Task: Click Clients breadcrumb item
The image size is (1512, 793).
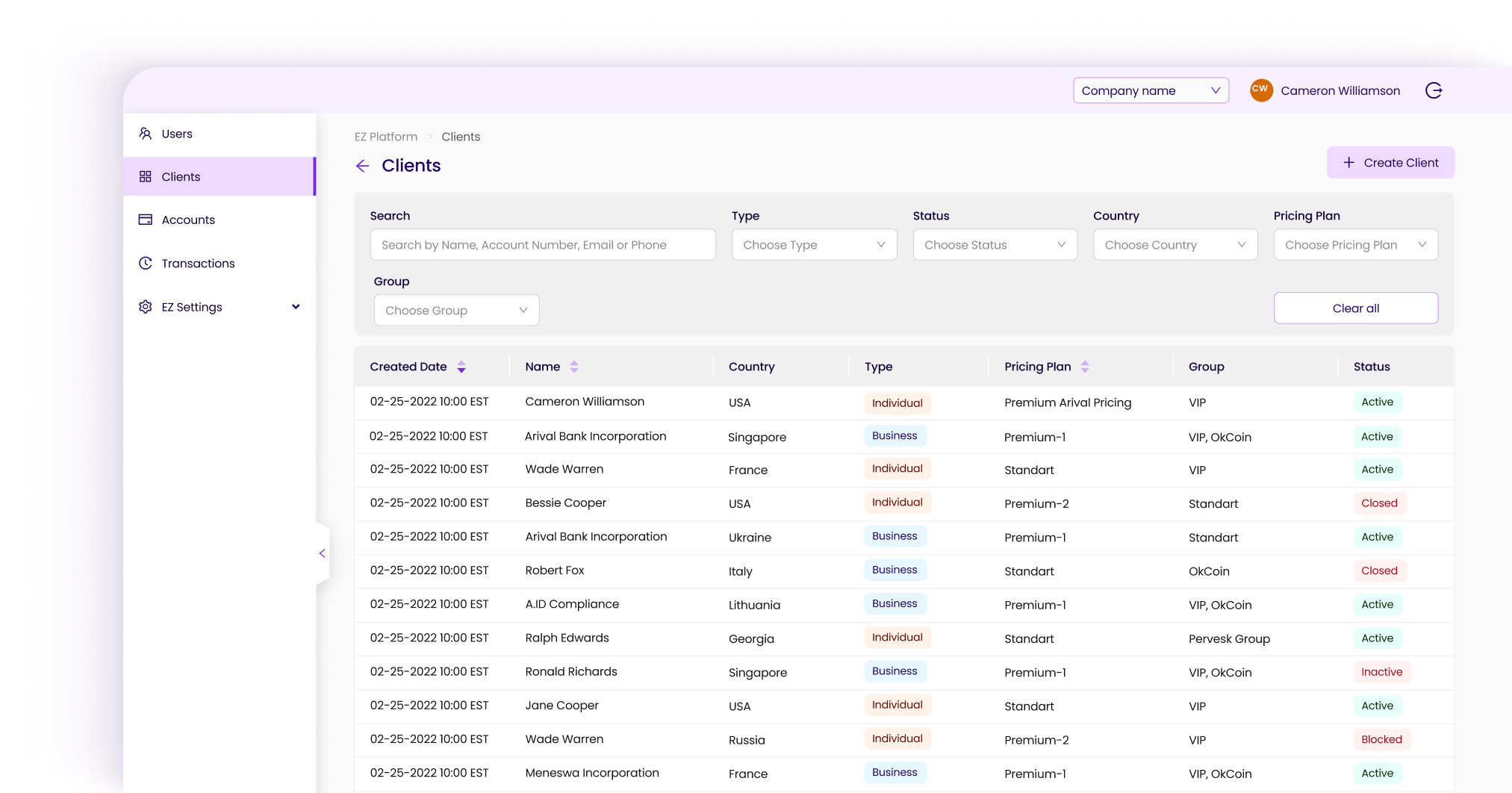Action: pos(461,137)
